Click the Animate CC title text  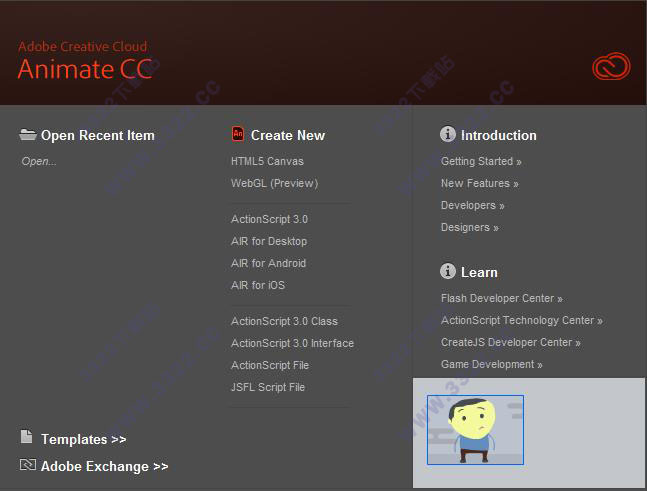(x=86, y=69)
